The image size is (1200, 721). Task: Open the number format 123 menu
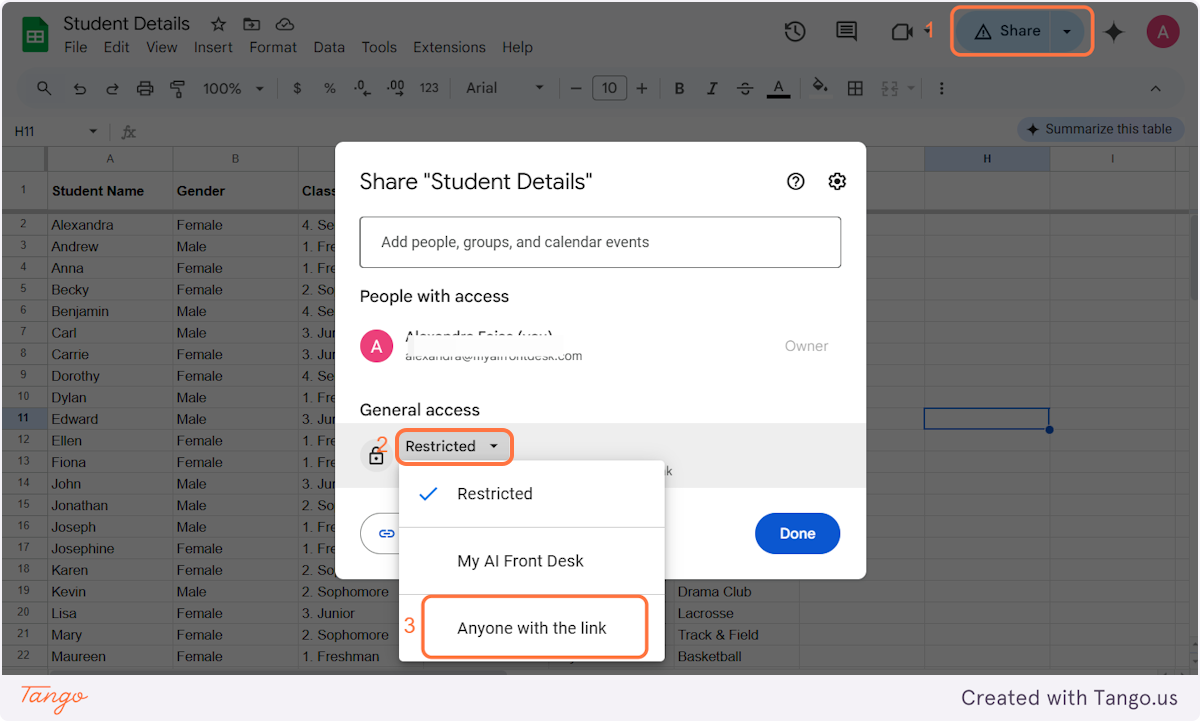pyautogui.click(x=429, y=88)
